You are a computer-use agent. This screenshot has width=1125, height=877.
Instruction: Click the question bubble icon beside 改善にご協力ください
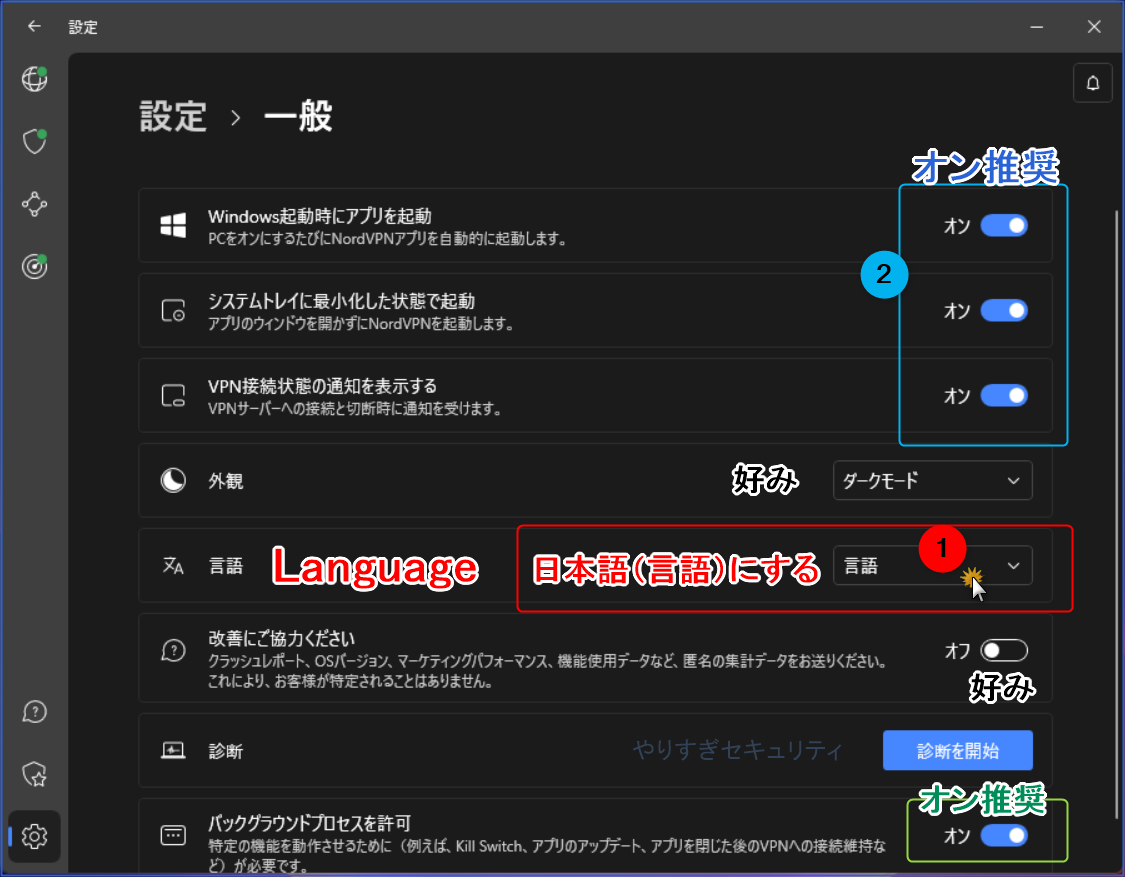click(x=173, y=650)
